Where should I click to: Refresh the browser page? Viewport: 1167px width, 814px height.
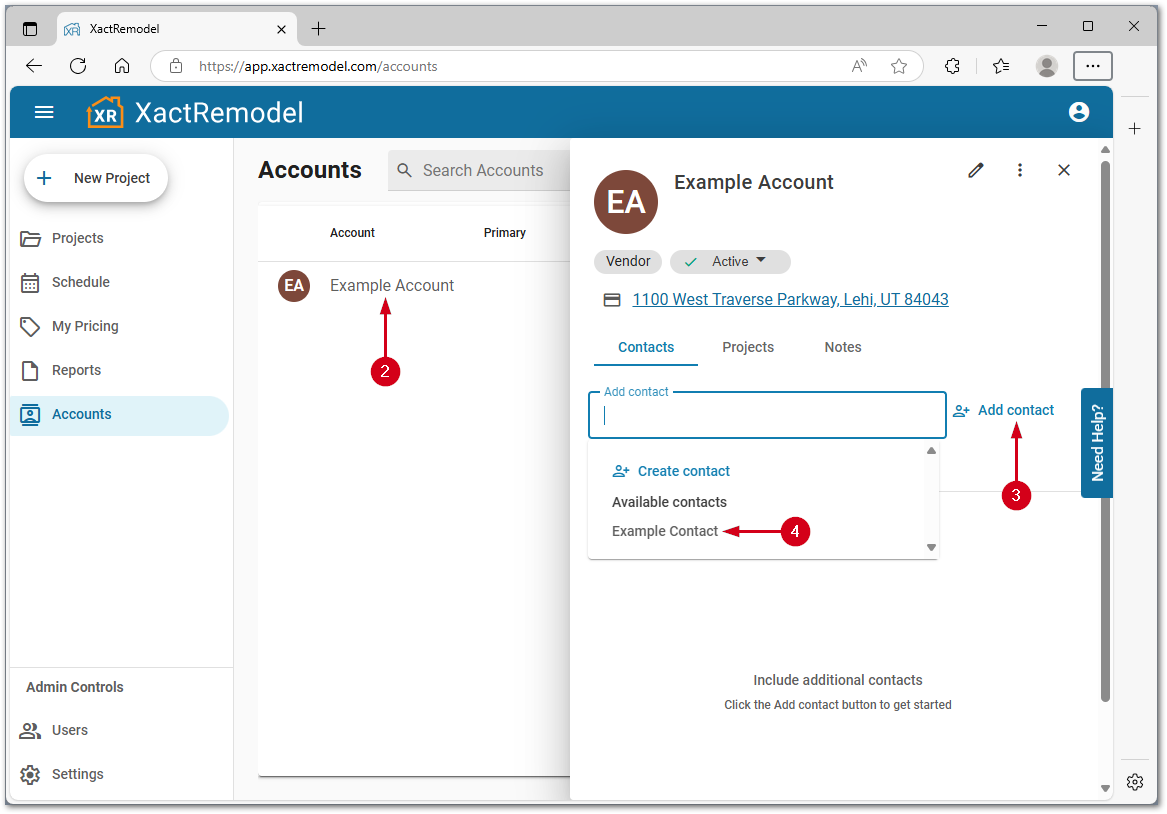[78, 66]
